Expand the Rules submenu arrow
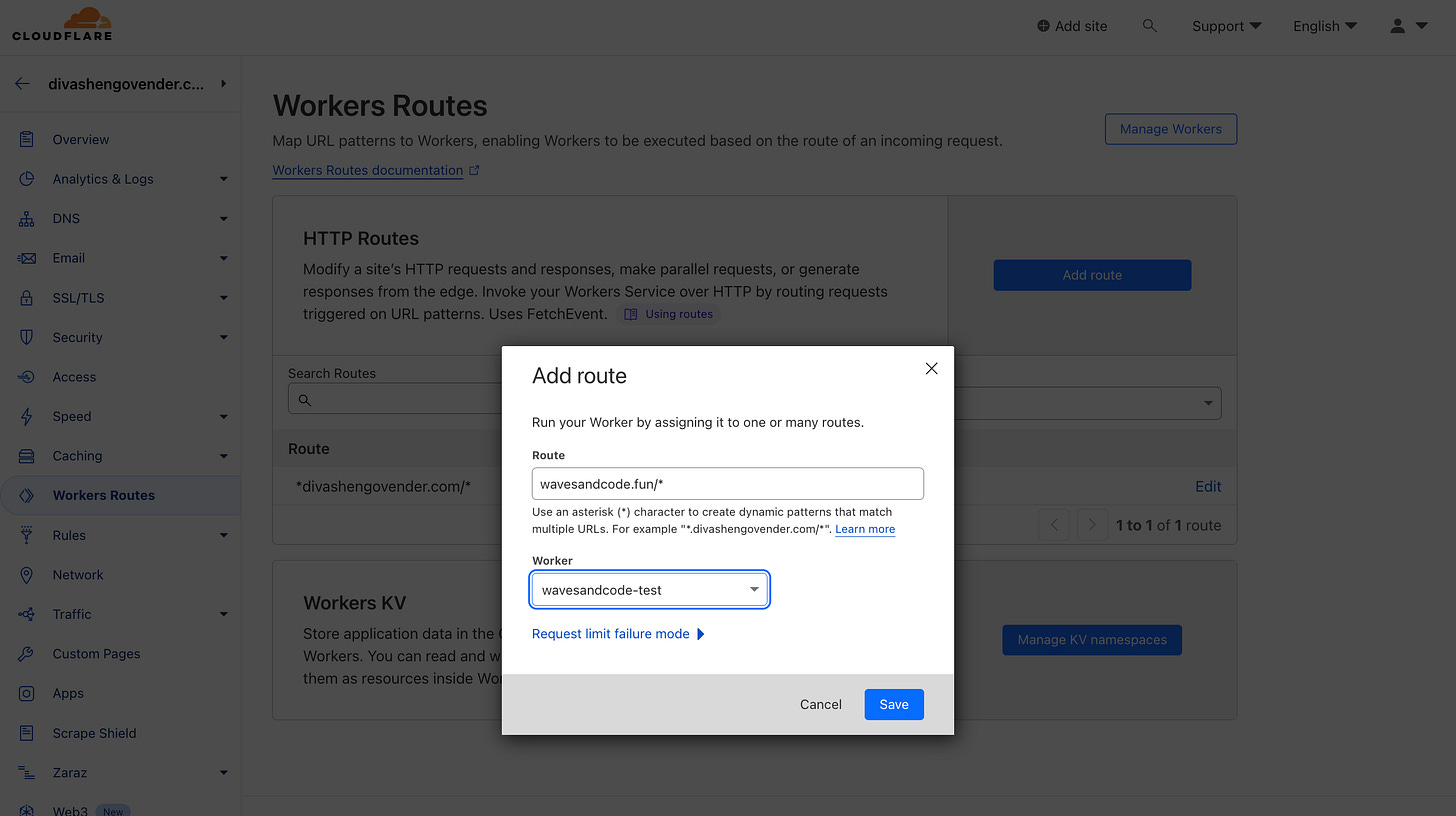1456x816 pixels. click(223, 535)
